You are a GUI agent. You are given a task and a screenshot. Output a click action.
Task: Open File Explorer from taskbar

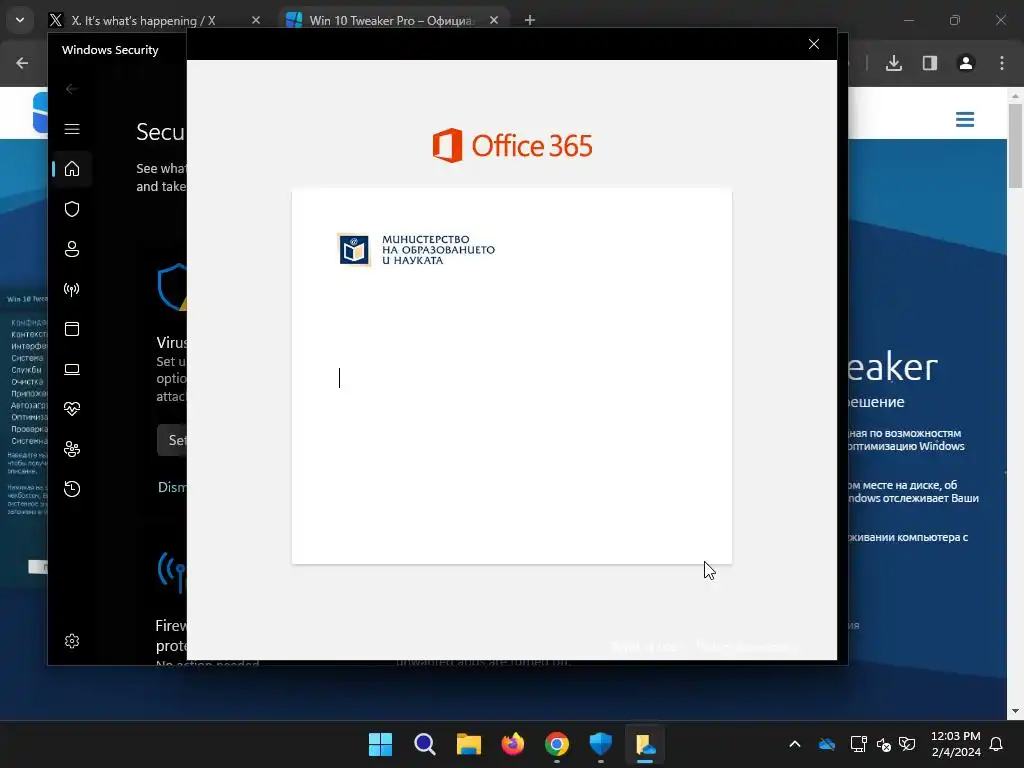tap(469, 744)
